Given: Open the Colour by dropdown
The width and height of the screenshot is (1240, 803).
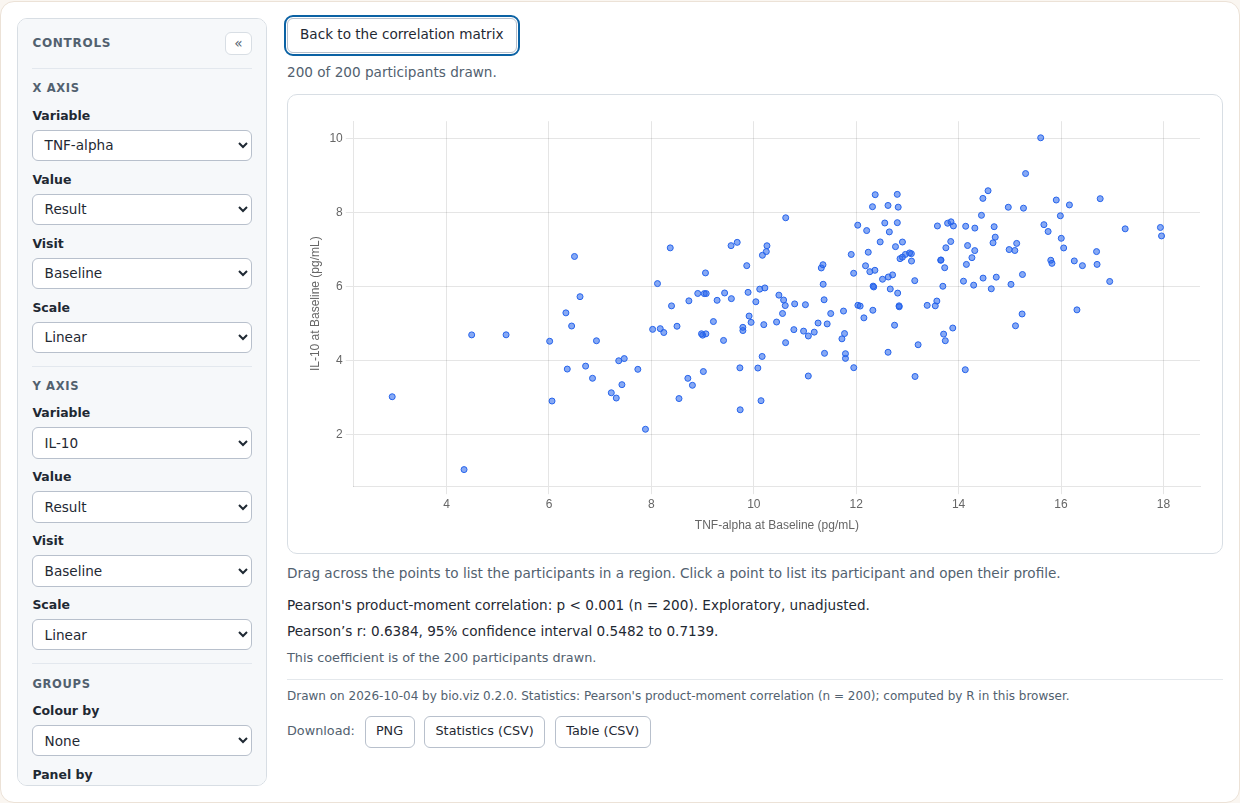Looking at the screenshot, I should coord(142,741).
